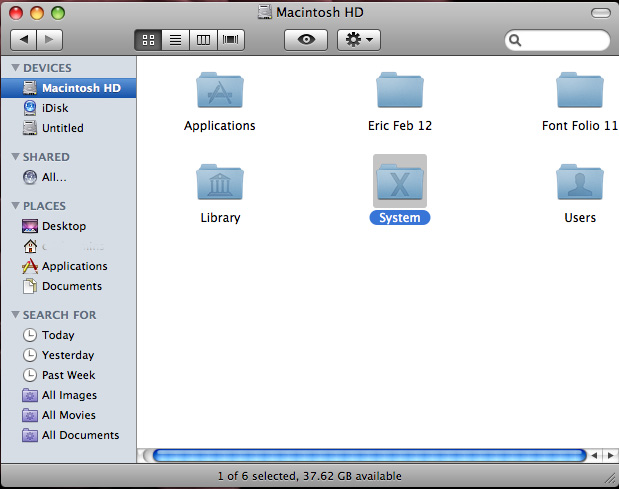Image resolution: width=619 pixels, height=489 pixels.
Task: Open All… under SHARED
Action: (x=69, y=177)
